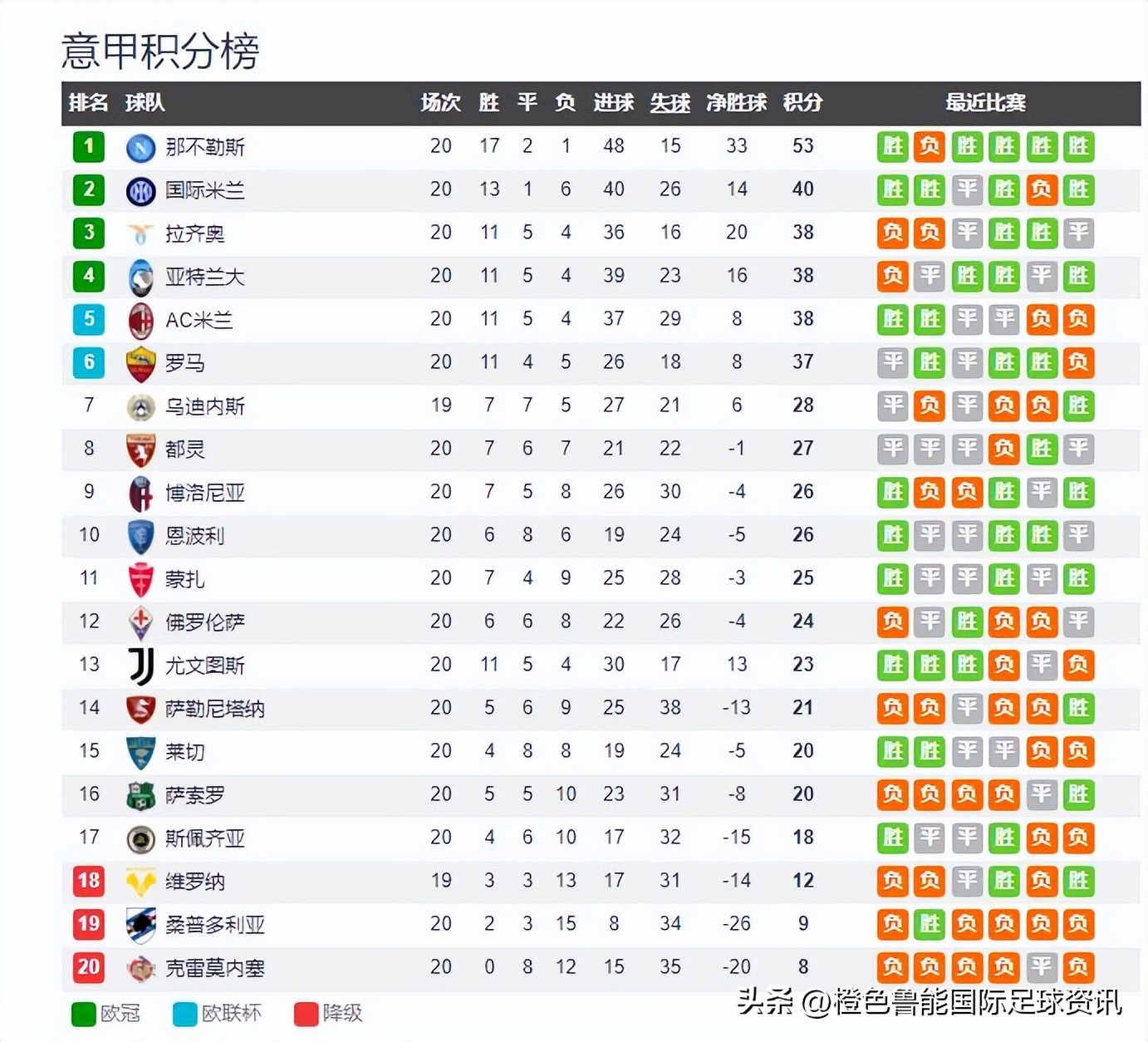Click the AC Milan (AC米兰) club crest

pyautogui.click(x=140, y=320)
